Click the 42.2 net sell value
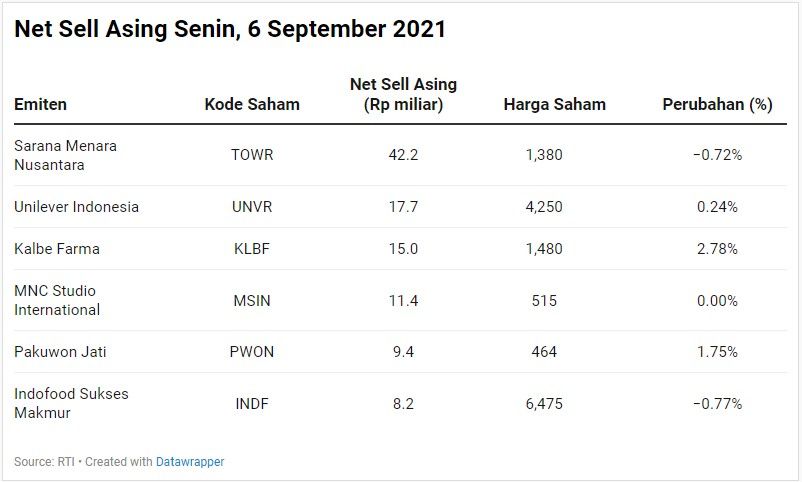The image size is (802, 482). tap(403, 155)
